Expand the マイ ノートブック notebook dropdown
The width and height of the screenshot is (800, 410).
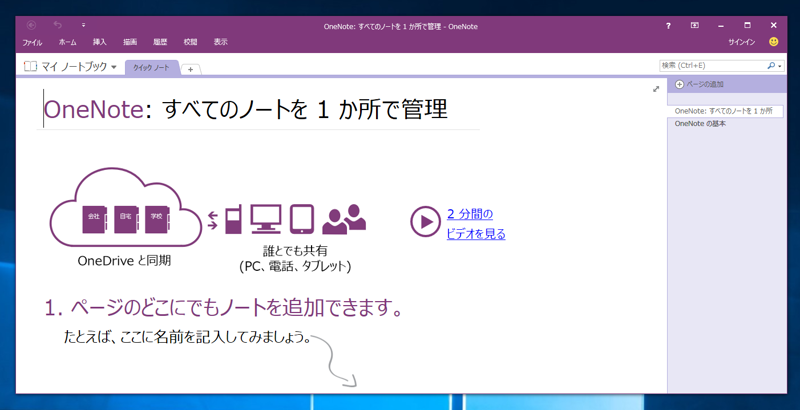pos(113,67)
